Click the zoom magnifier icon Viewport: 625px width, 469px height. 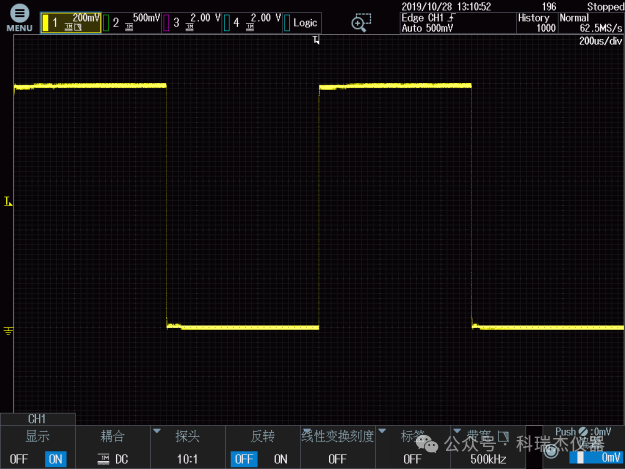click(361, 22)
